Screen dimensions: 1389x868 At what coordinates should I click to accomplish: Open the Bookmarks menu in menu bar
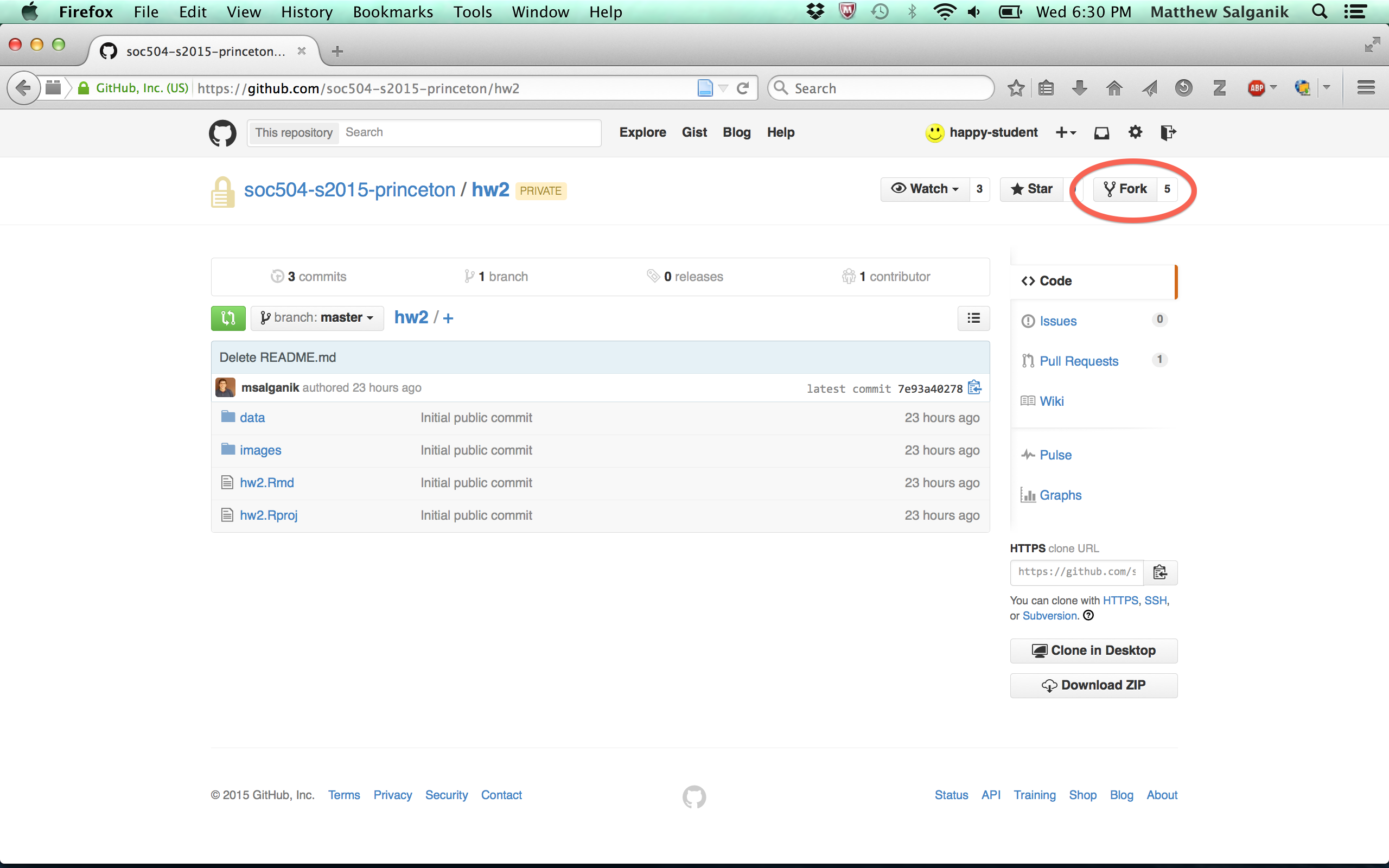point(393,12)
